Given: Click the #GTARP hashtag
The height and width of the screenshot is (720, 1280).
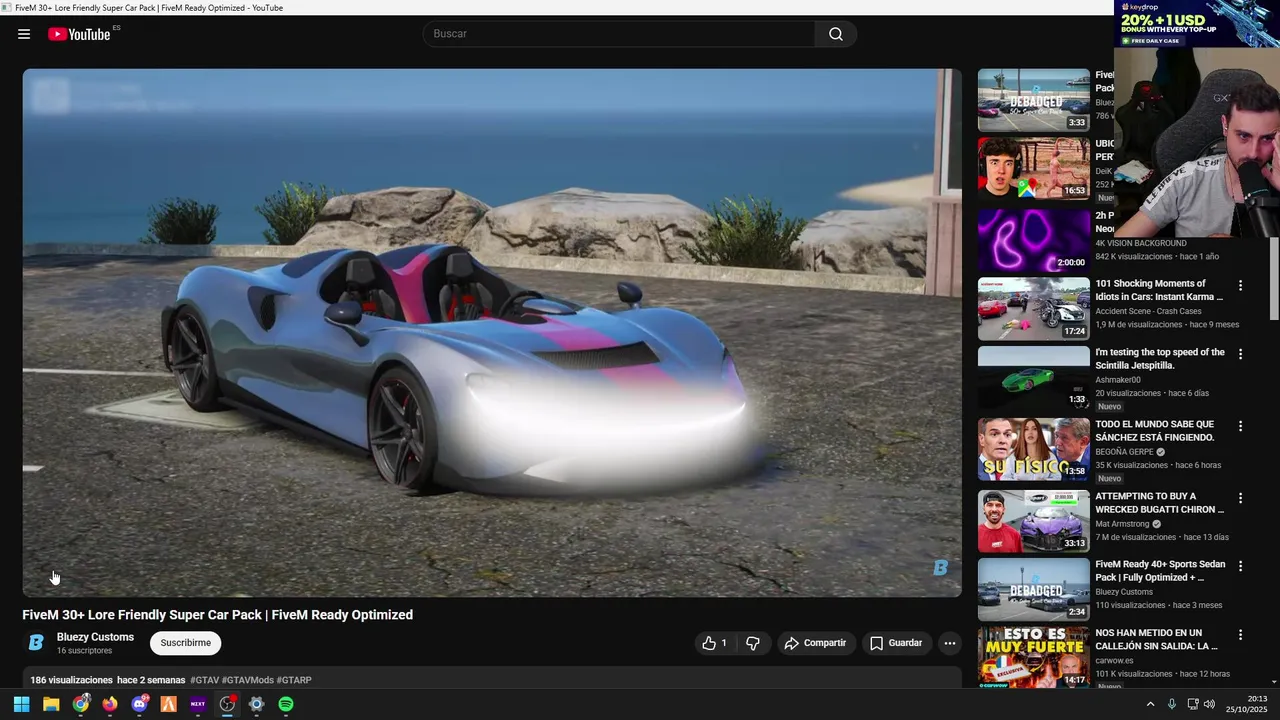Looking at the screenshot, I should tap(294, 680).
